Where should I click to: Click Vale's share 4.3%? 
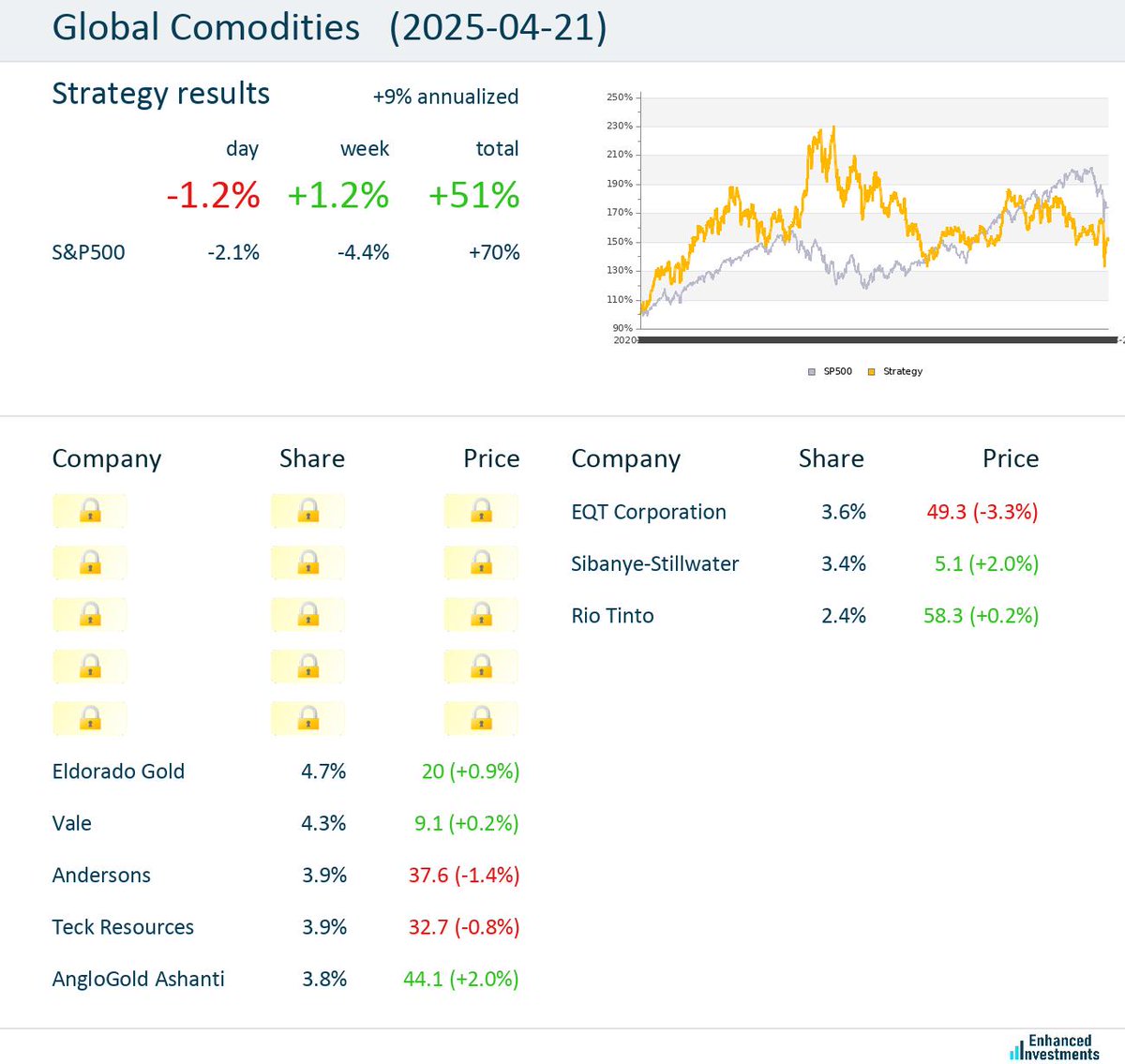click(x=323, y=823)
